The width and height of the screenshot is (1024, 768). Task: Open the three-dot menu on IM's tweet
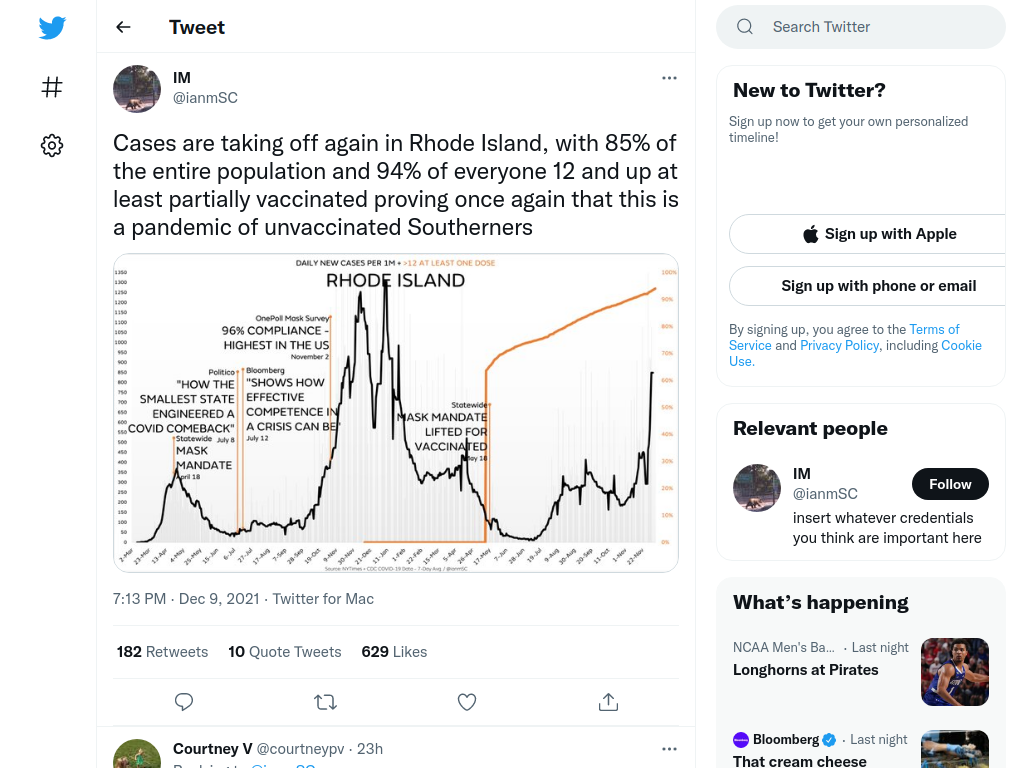pyautogui.click(x=669, y=78)
